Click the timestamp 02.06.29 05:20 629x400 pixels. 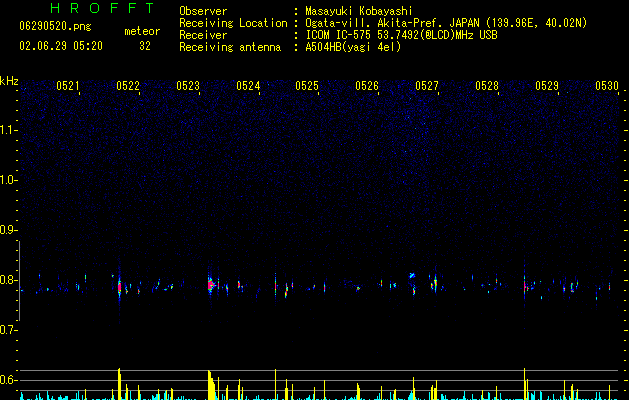tap(61, 46)
